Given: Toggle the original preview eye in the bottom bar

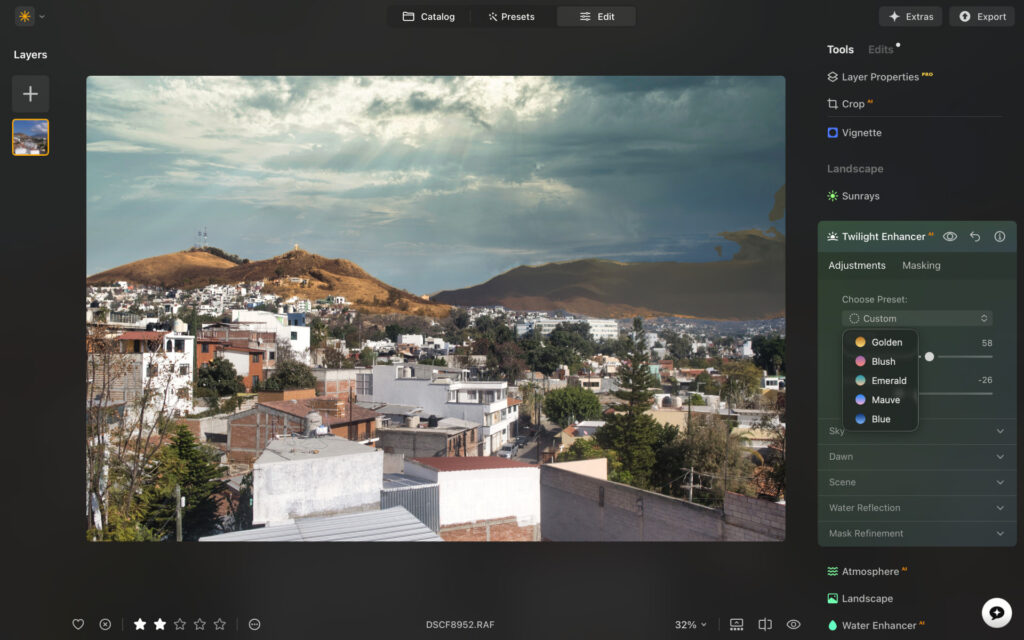Looking at the screenshot, I should pyautogui.click(x=793, y=624).
